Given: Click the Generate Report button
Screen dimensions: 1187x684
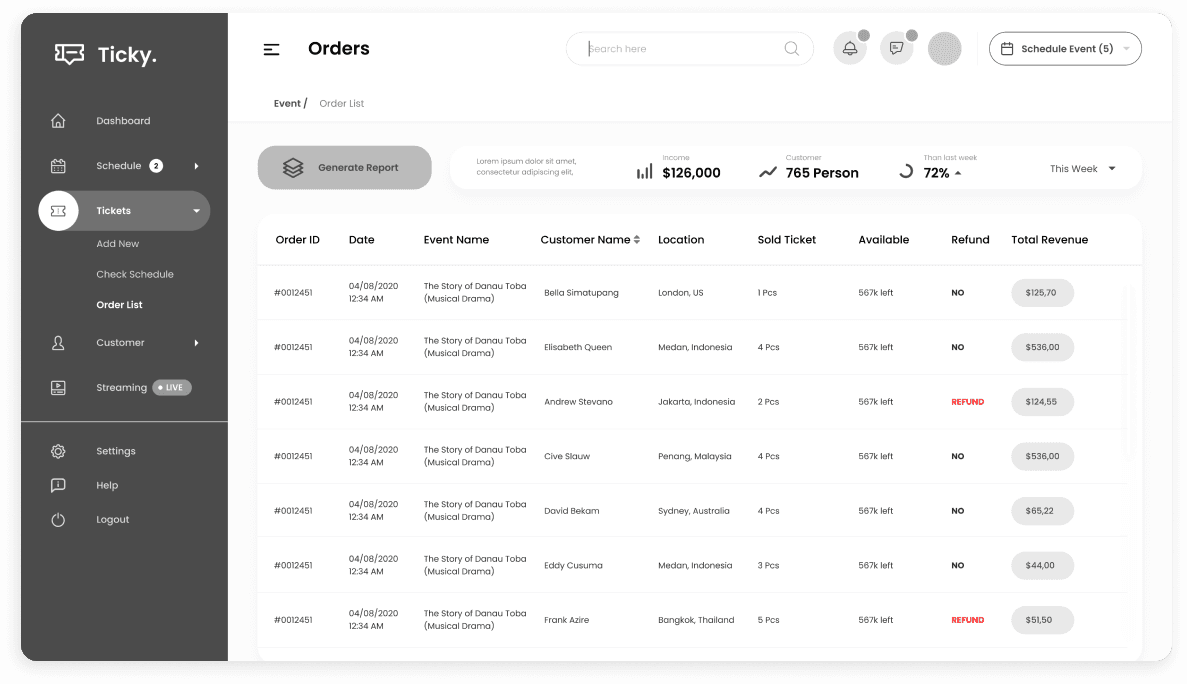Looking at the screenshot, I should [344, 167].
